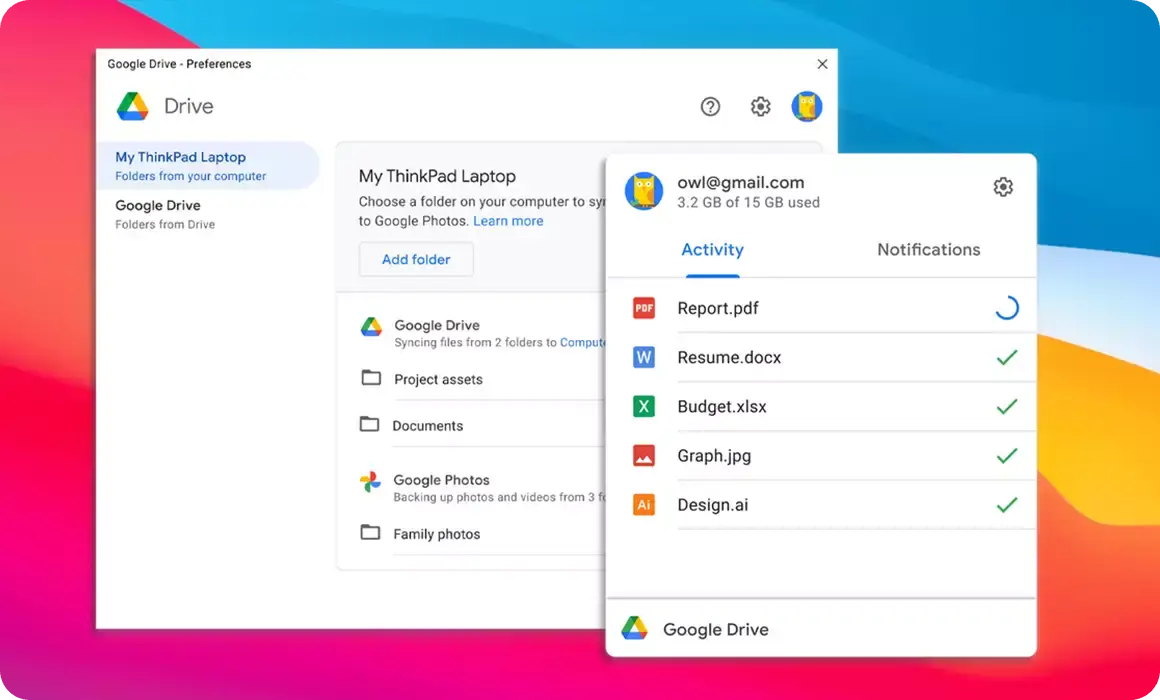Click the PDF icon beside Report.pdf
1160x700 pixels.
tap(643, 308)
